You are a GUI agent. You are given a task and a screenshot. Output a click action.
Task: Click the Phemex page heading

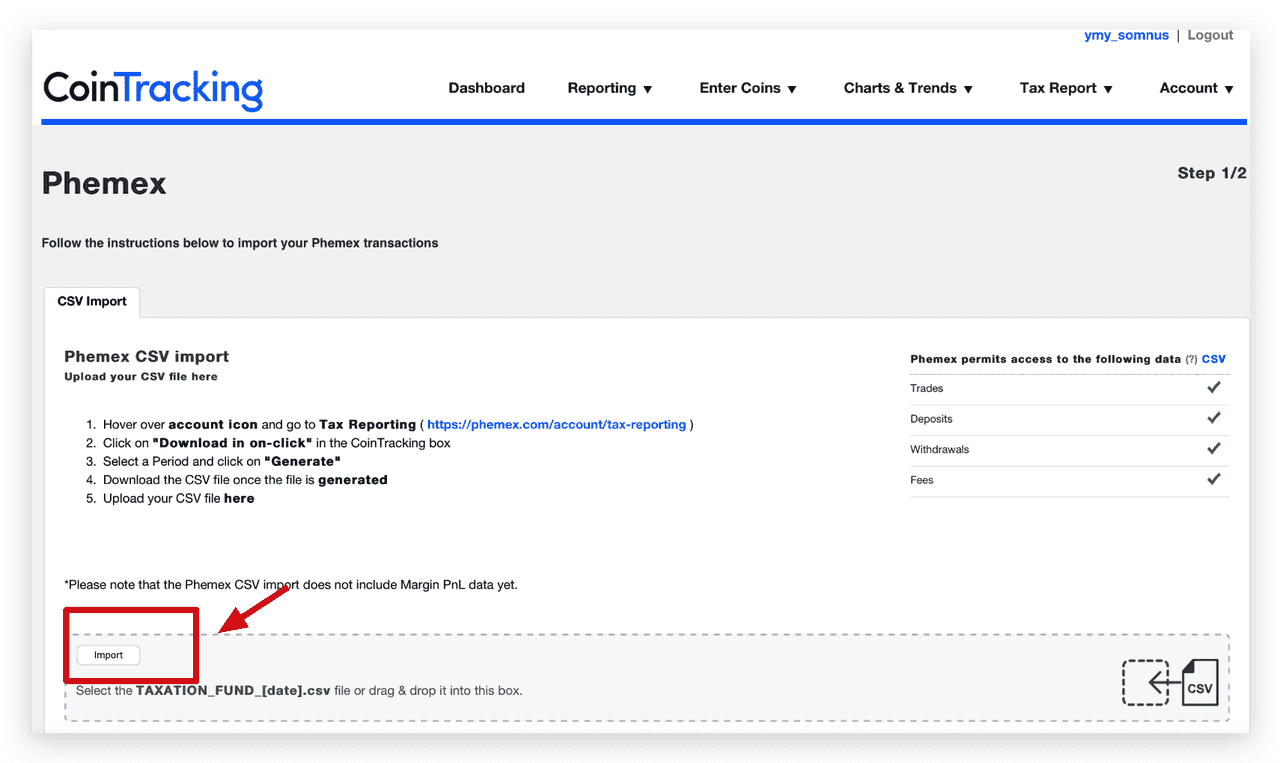tap(104, 184)
